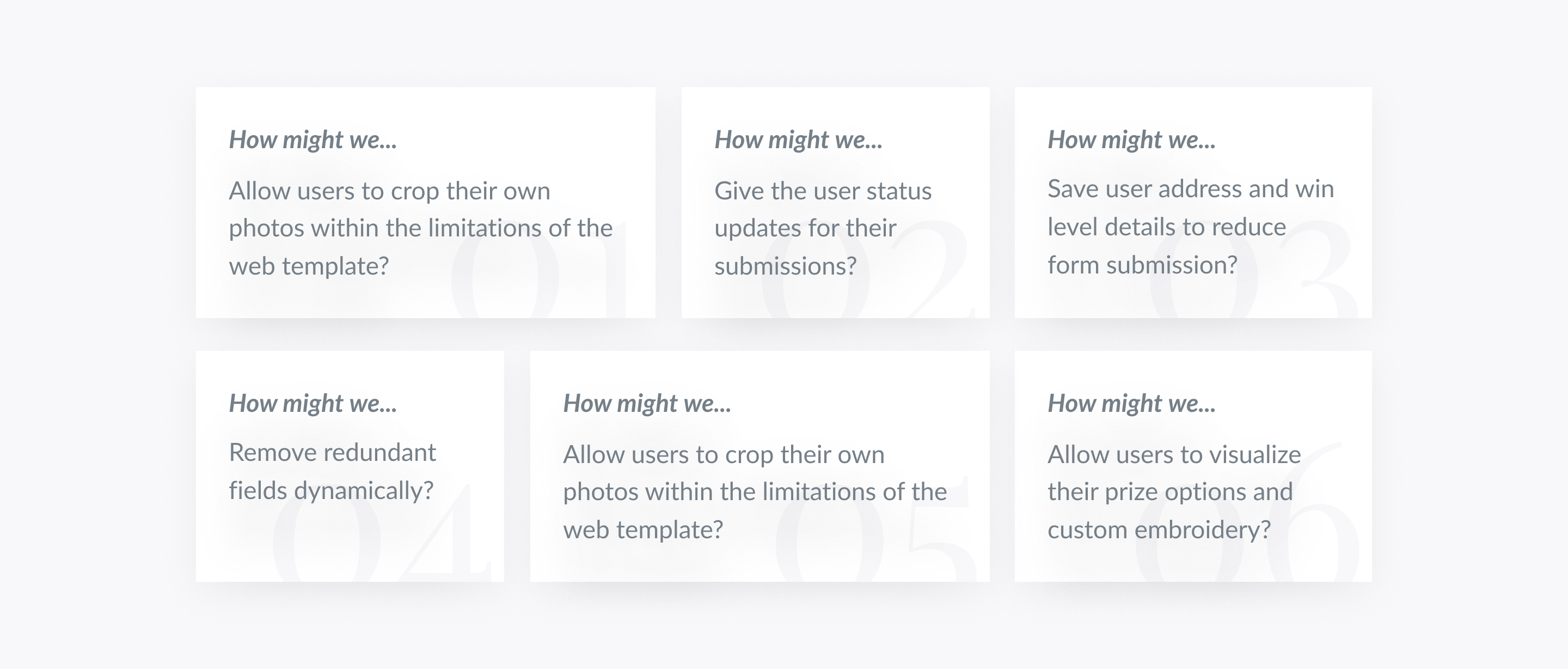Click "How might we..." heading above status updates
This screenshot has height=669, width=1568.
point(798,140)
